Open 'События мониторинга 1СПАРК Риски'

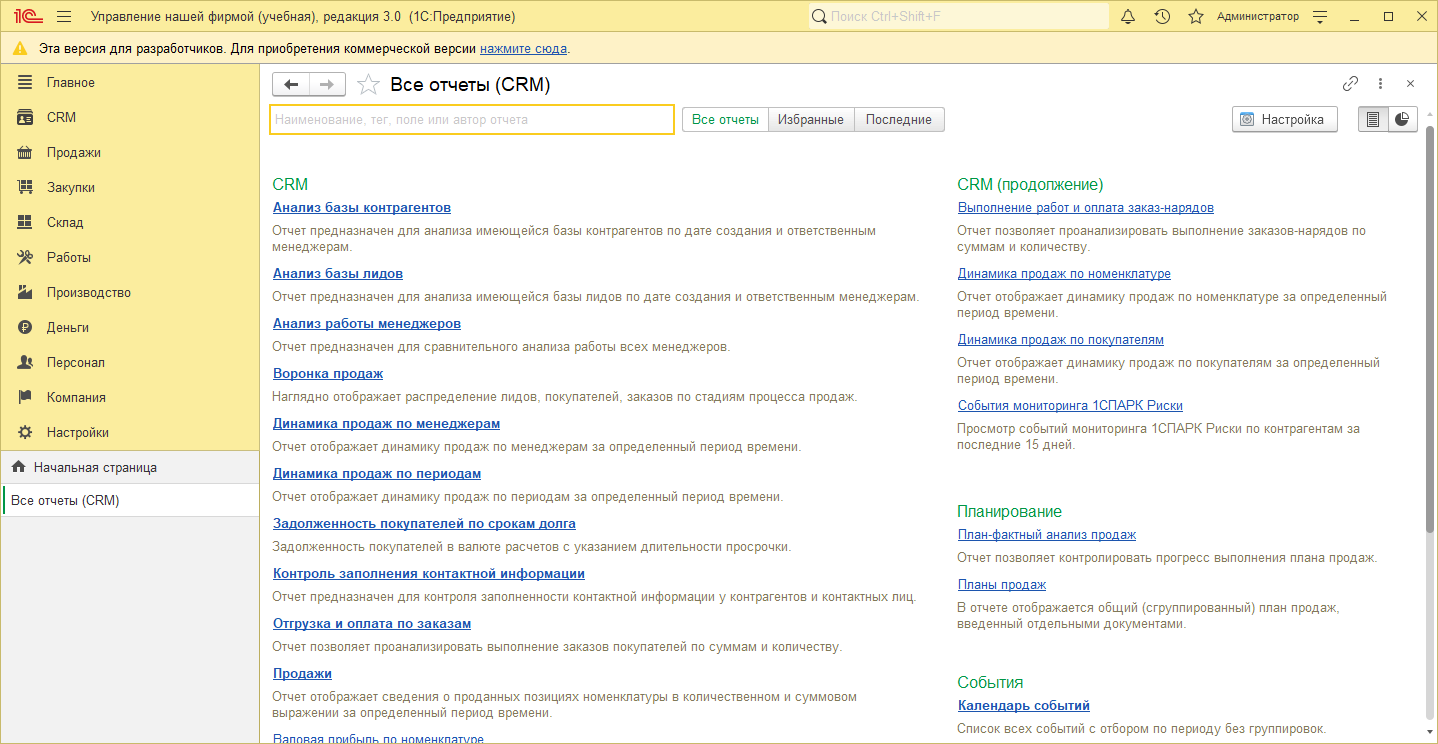pyautogui.click(x=1070, y=406)
